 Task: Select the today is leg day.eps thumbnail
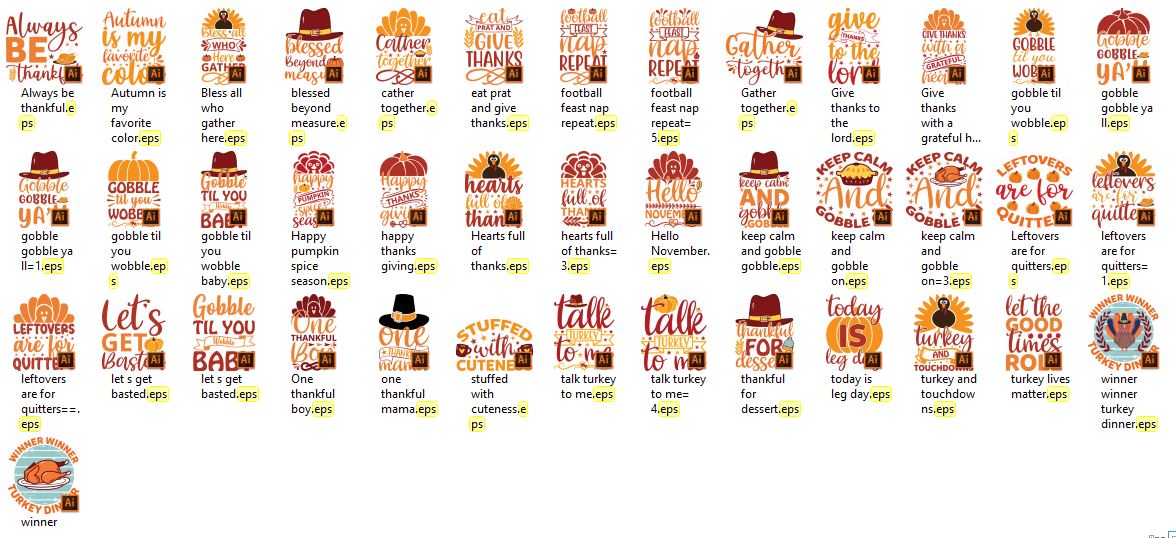pos(854,332)
